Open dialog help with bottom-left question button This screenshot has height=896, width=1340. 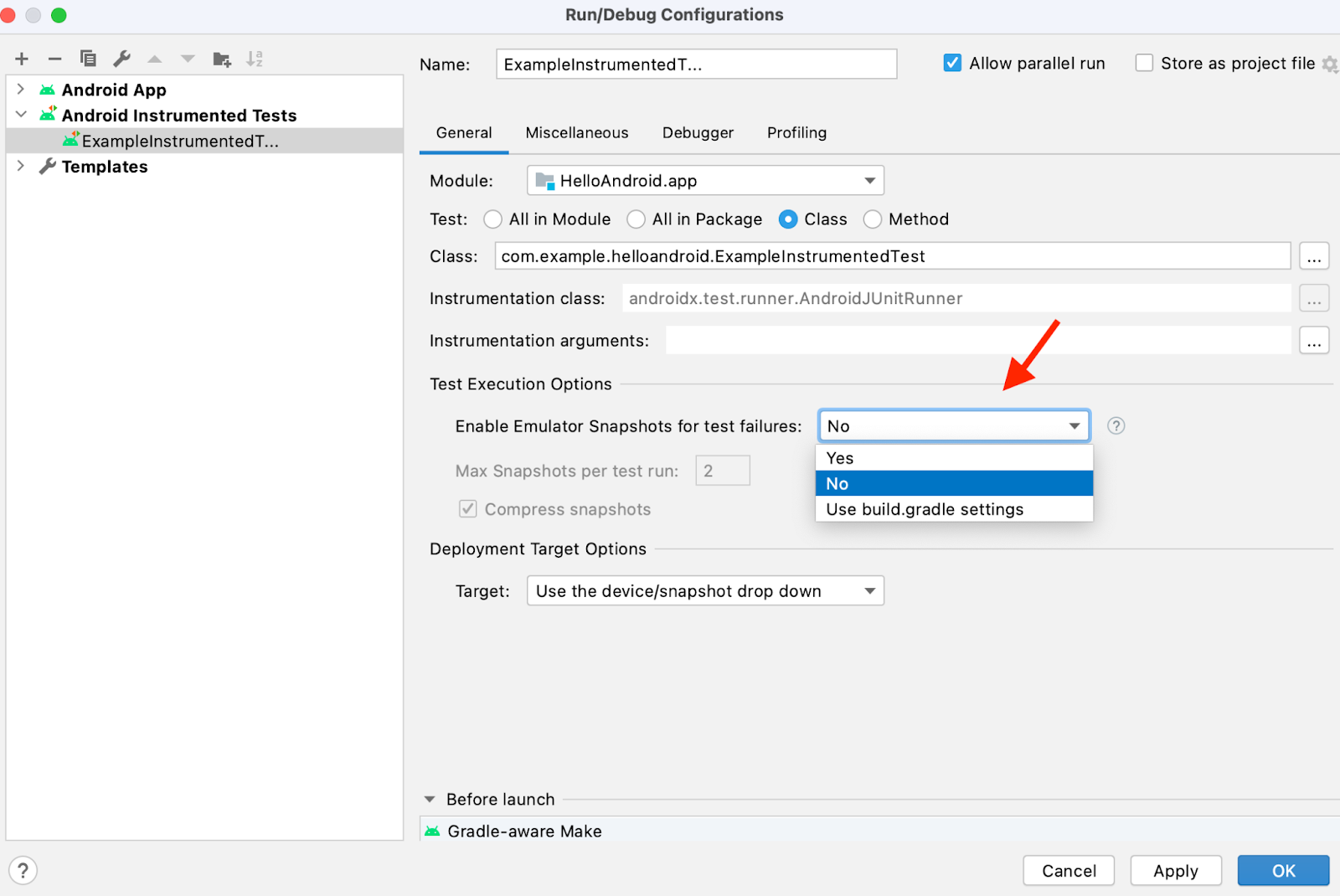(23, 870)
